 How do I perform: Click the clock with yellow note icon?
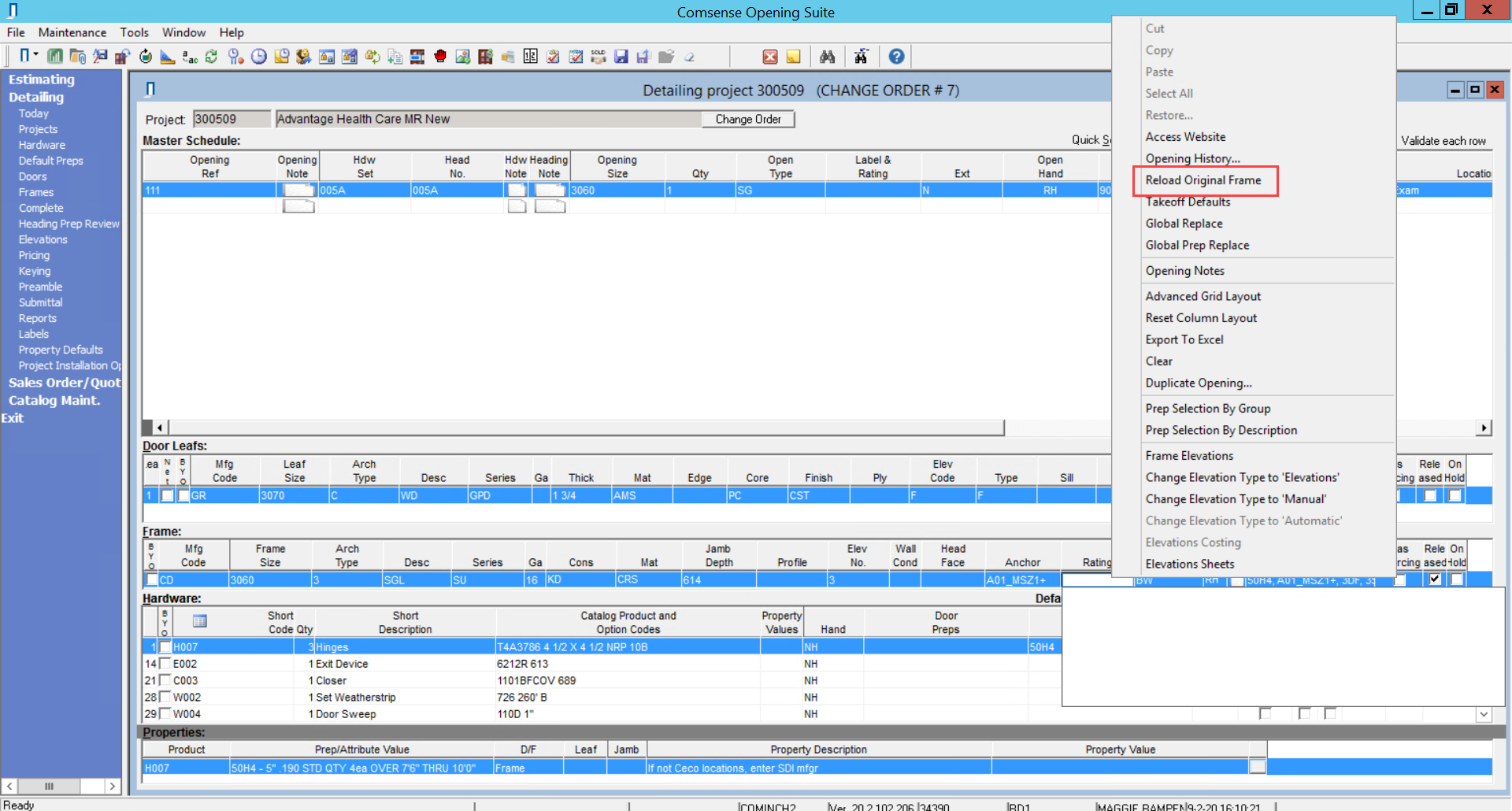coord(281,56)
